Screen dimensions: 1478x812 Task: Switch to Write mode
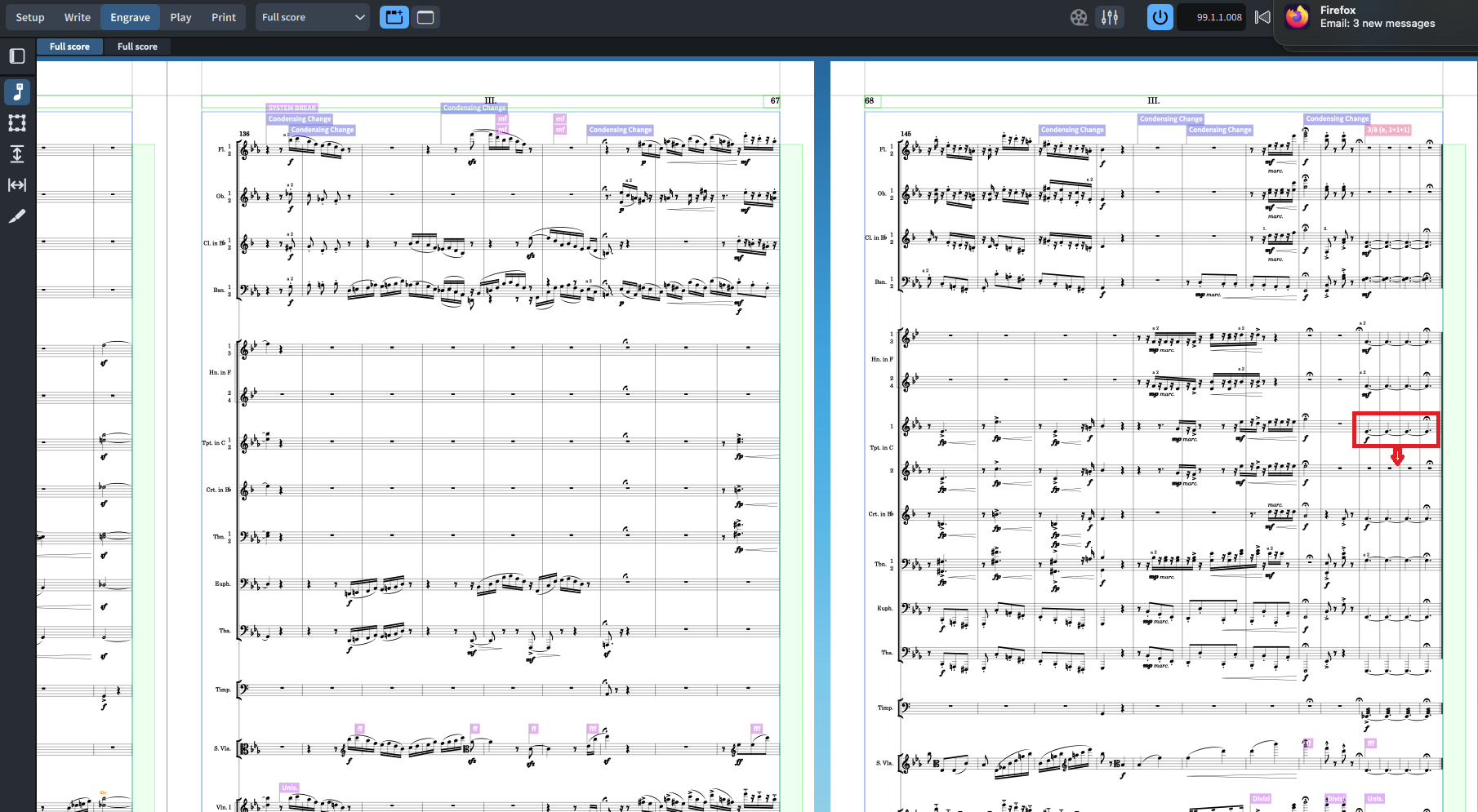78,17
